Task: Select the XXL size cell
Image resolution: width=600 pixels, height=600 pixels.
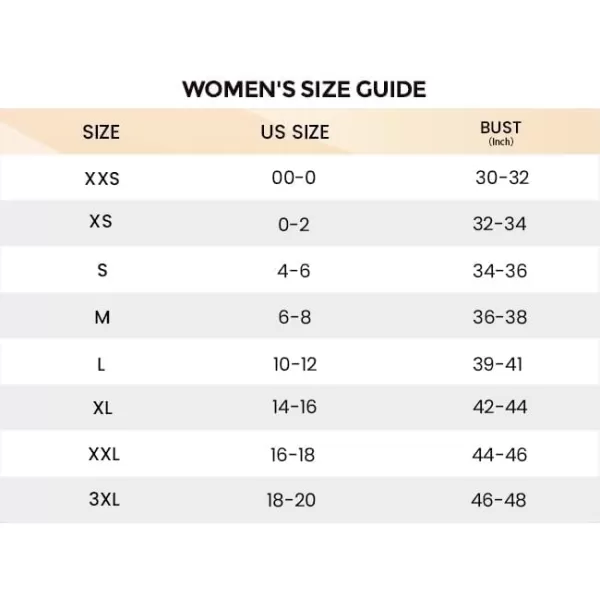Action: pos(103,454)
